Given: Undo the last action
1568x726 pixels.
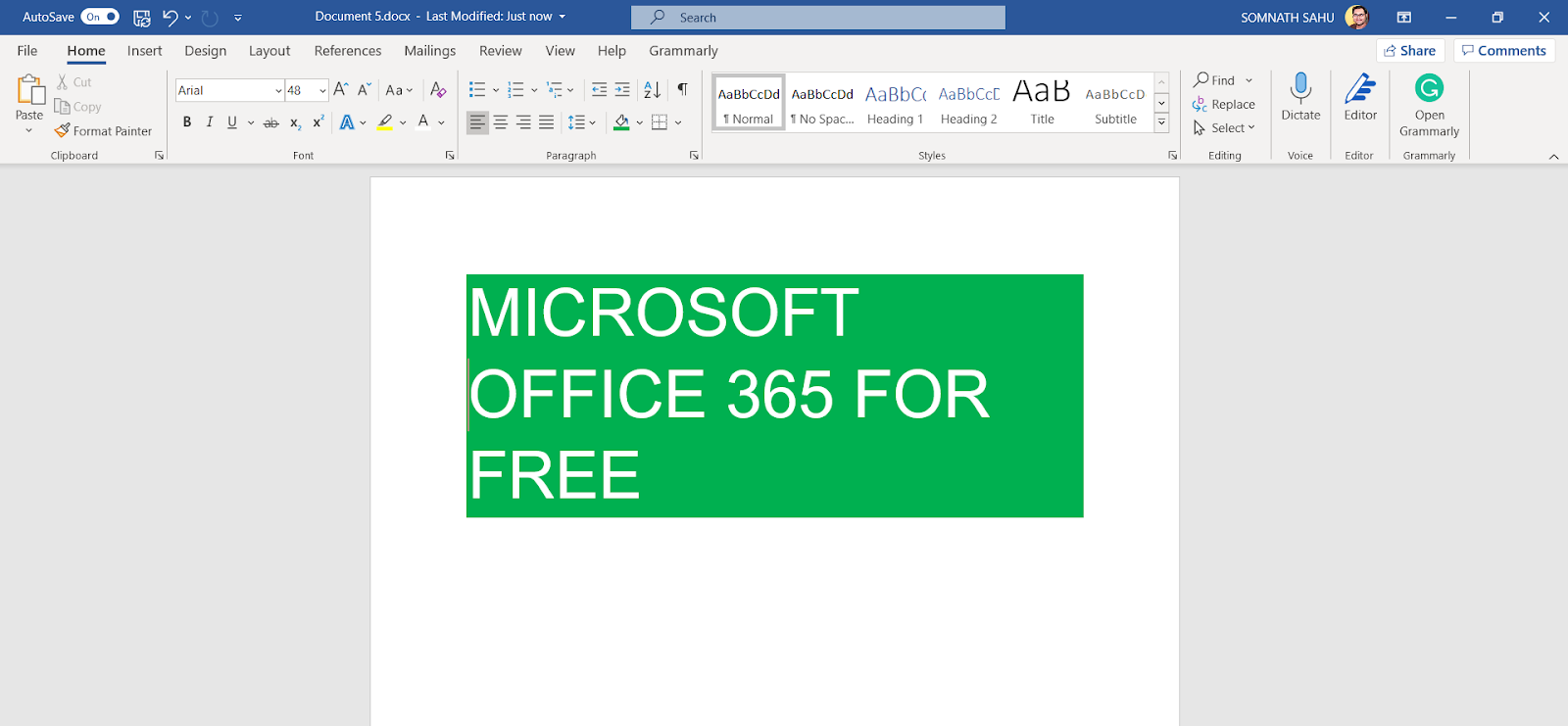Looking at the screenshot, I should point(171,18).
